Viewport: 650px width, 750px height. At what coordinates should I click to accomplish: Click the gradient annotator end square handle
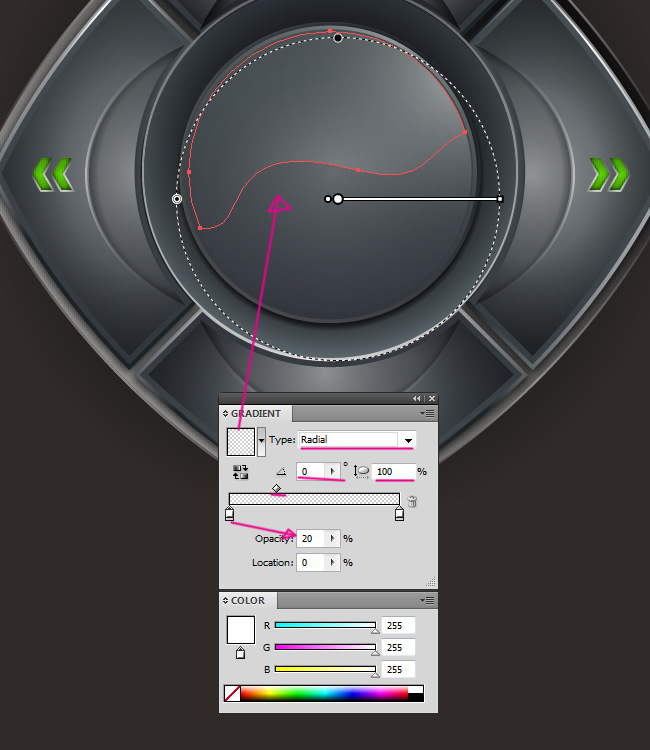point(500,199)
